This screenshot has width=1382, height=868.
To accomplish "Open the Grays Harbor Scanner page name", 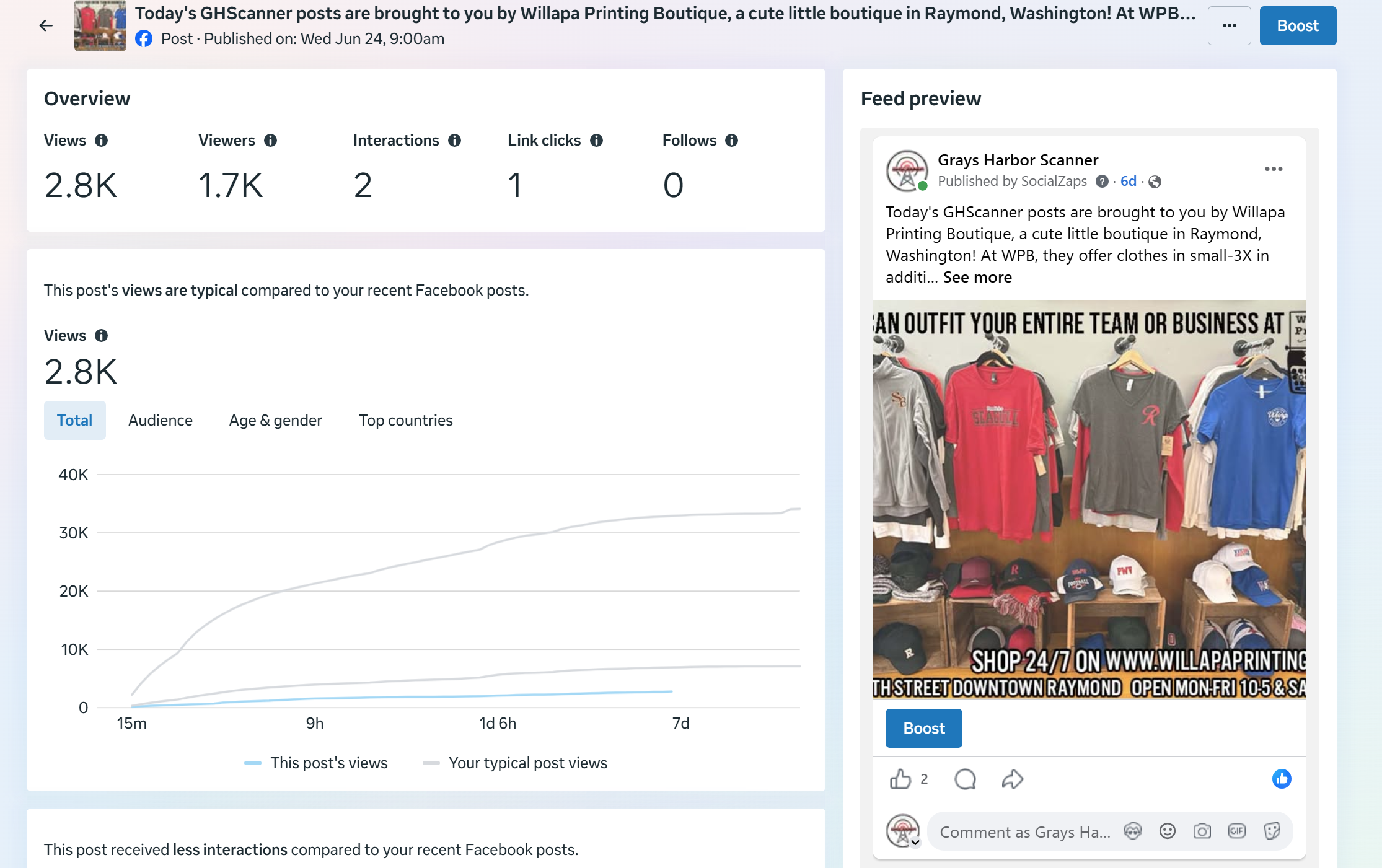I will coord(1018,160).
